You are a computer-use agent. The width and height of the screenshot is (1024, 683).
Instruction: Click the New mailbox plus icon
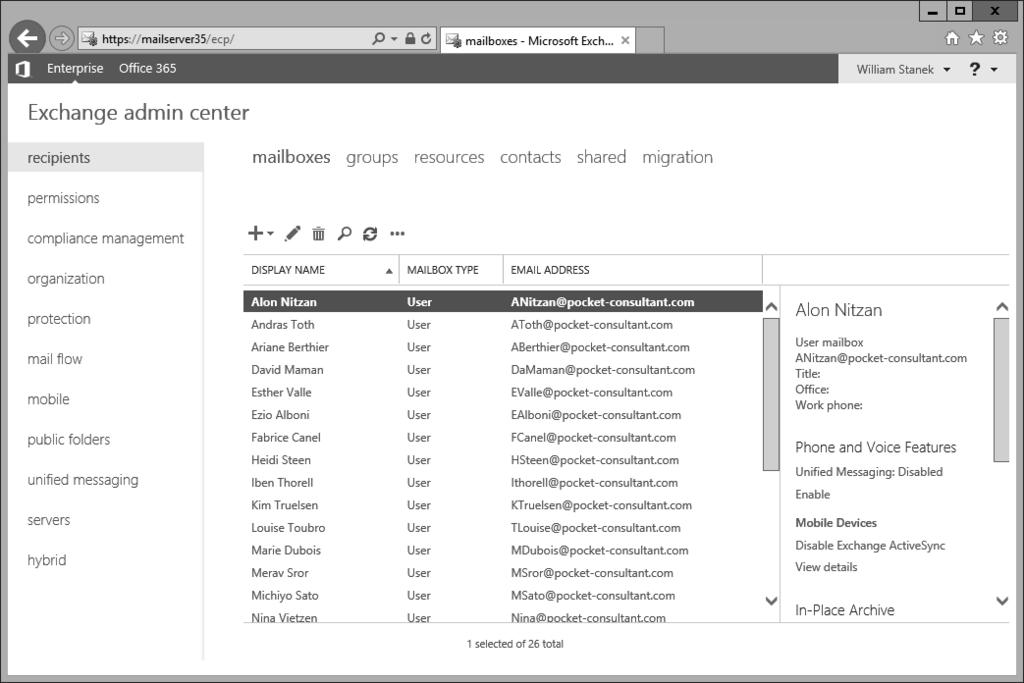click(255, 233)
